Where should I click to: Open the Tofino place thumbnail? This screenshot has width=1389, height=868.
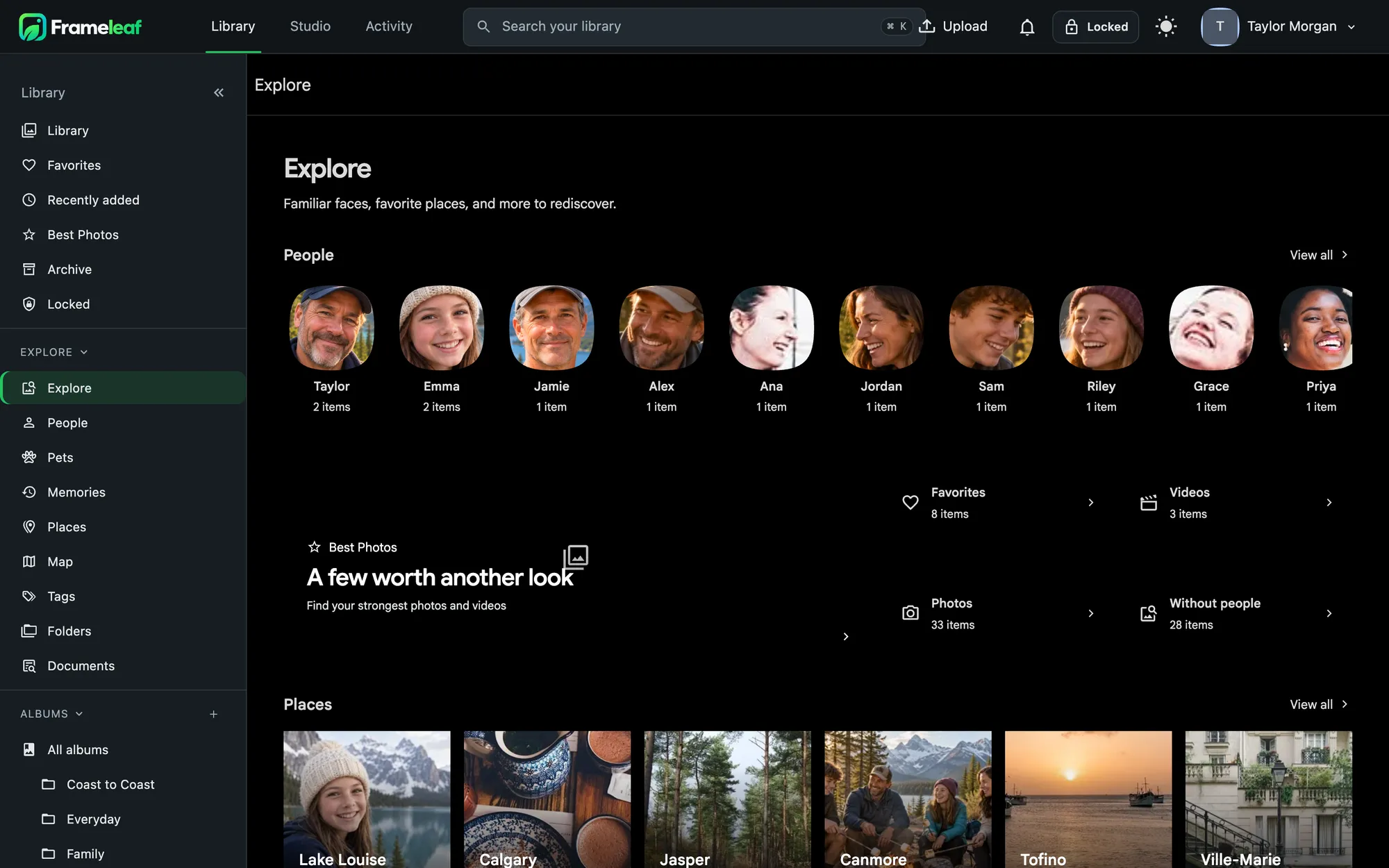(1088, 799)
